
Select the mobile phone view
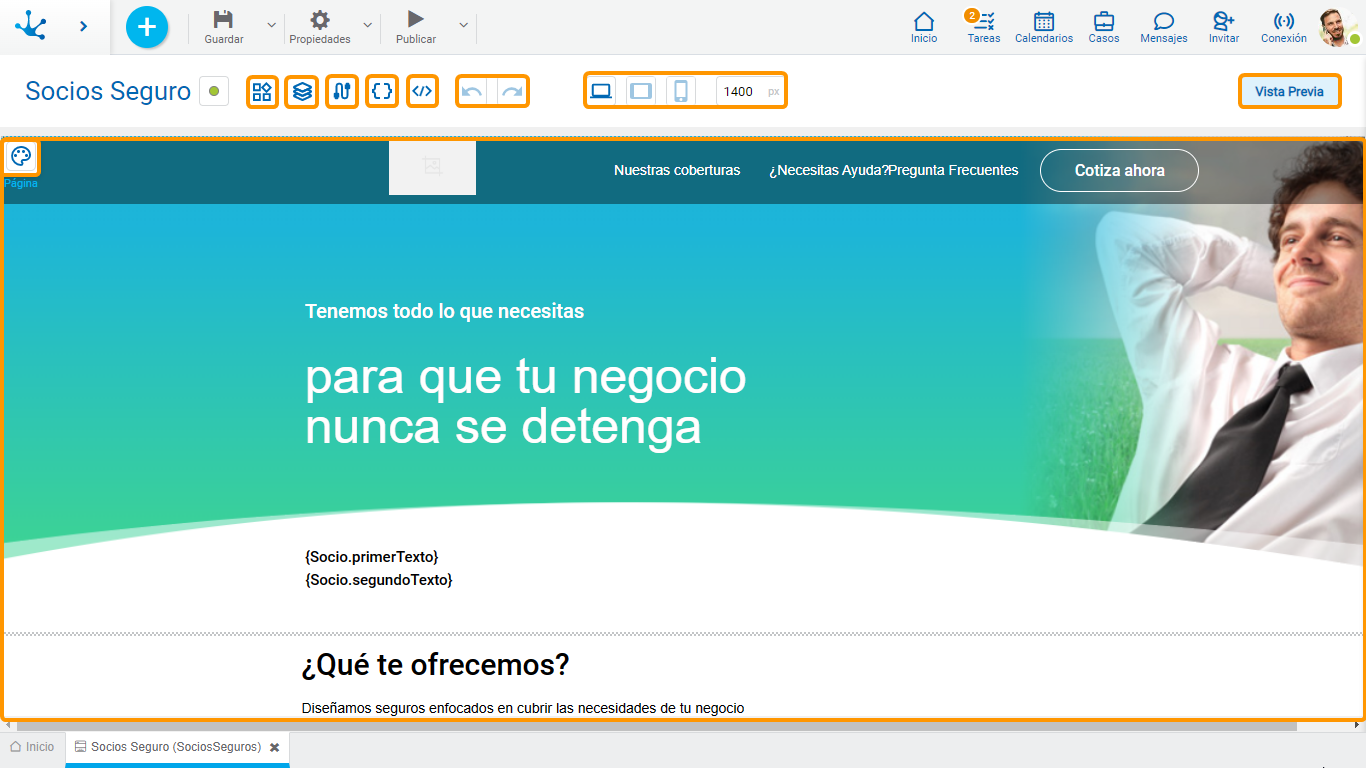[681, 91]
